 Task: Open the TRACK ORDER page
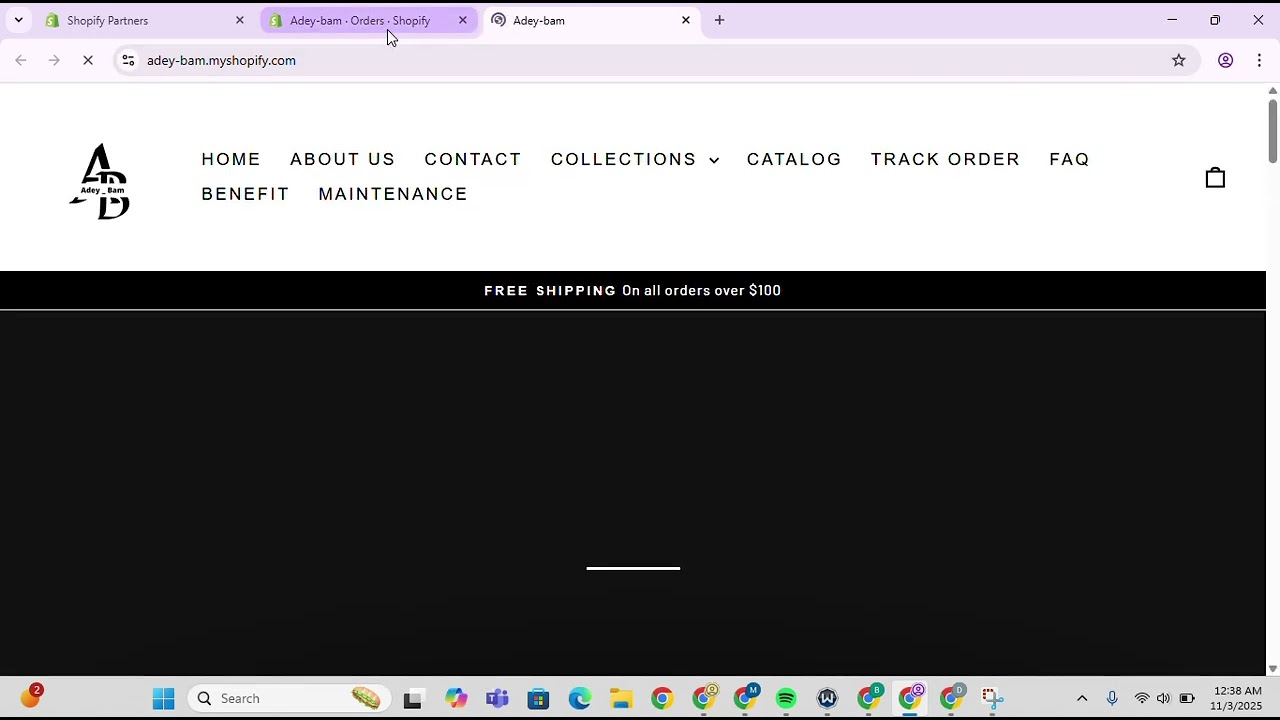(945, 159)
